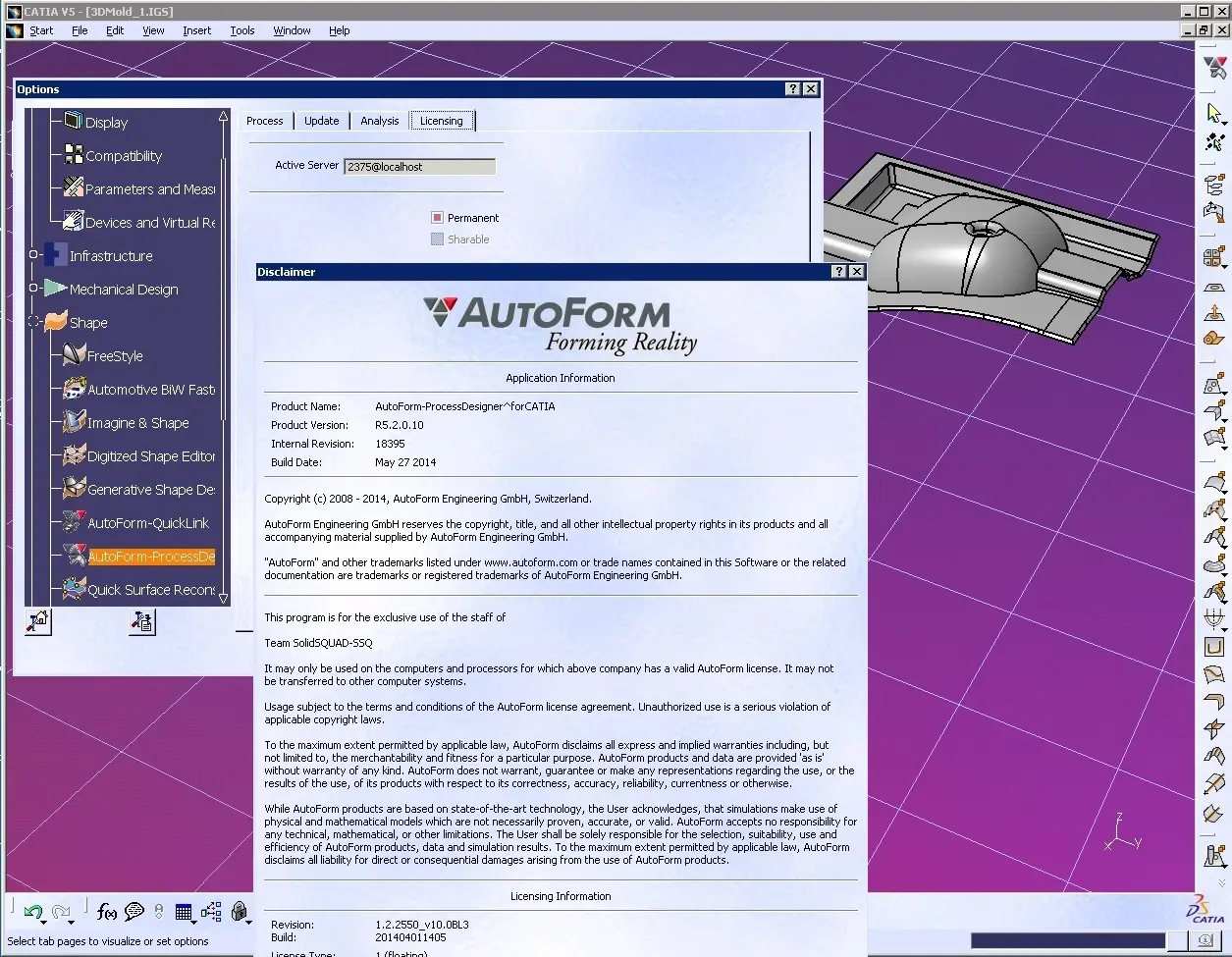Expand the Mechanical Design tree node
Viewport: 1232px width, 957px height.
coord(33,289)
